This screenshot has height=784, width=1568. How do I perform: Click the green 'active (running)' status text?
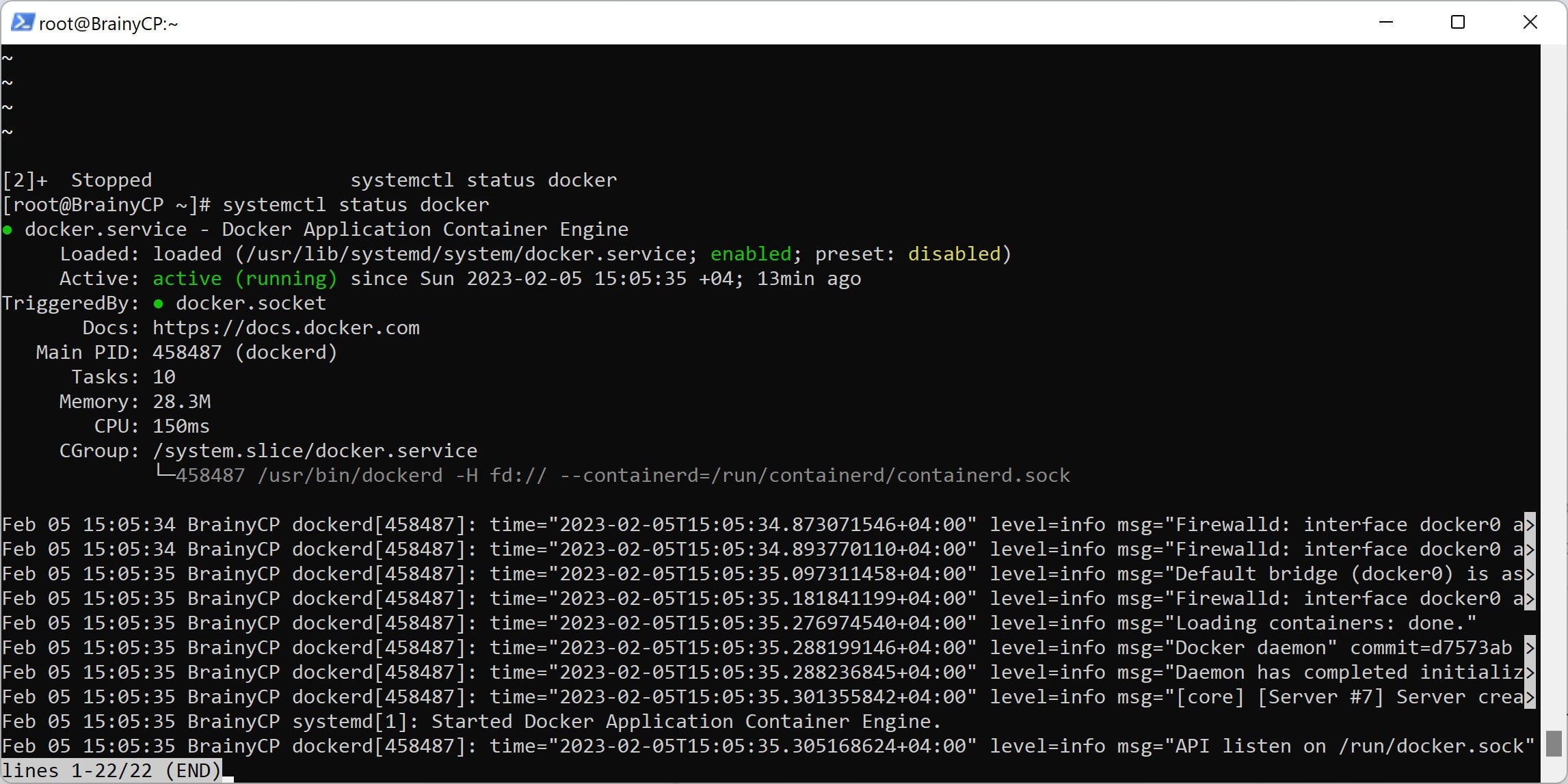pos(244,279)
